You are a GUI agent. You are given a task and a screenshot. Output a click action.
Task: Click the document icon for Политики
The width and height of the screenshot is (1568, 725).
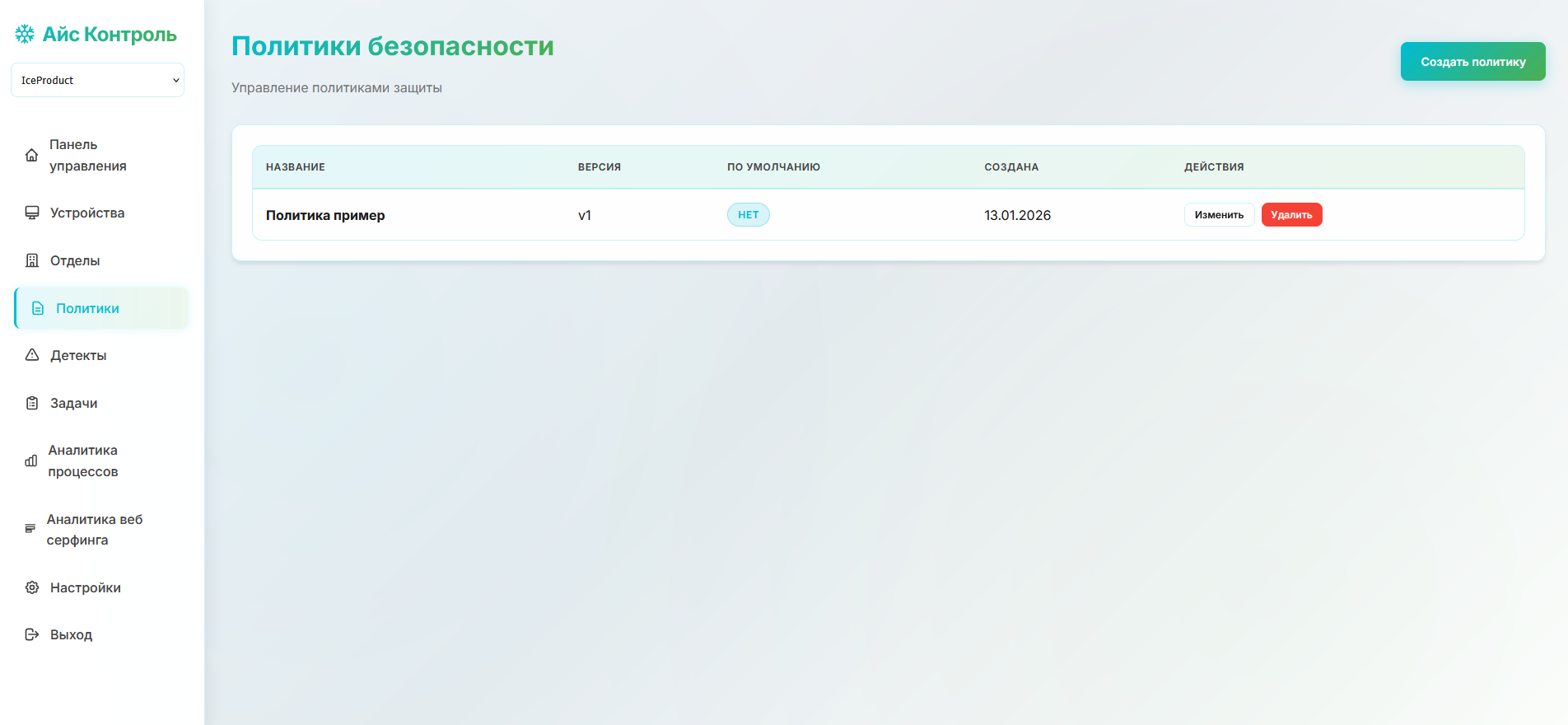(x=38, y=308)
